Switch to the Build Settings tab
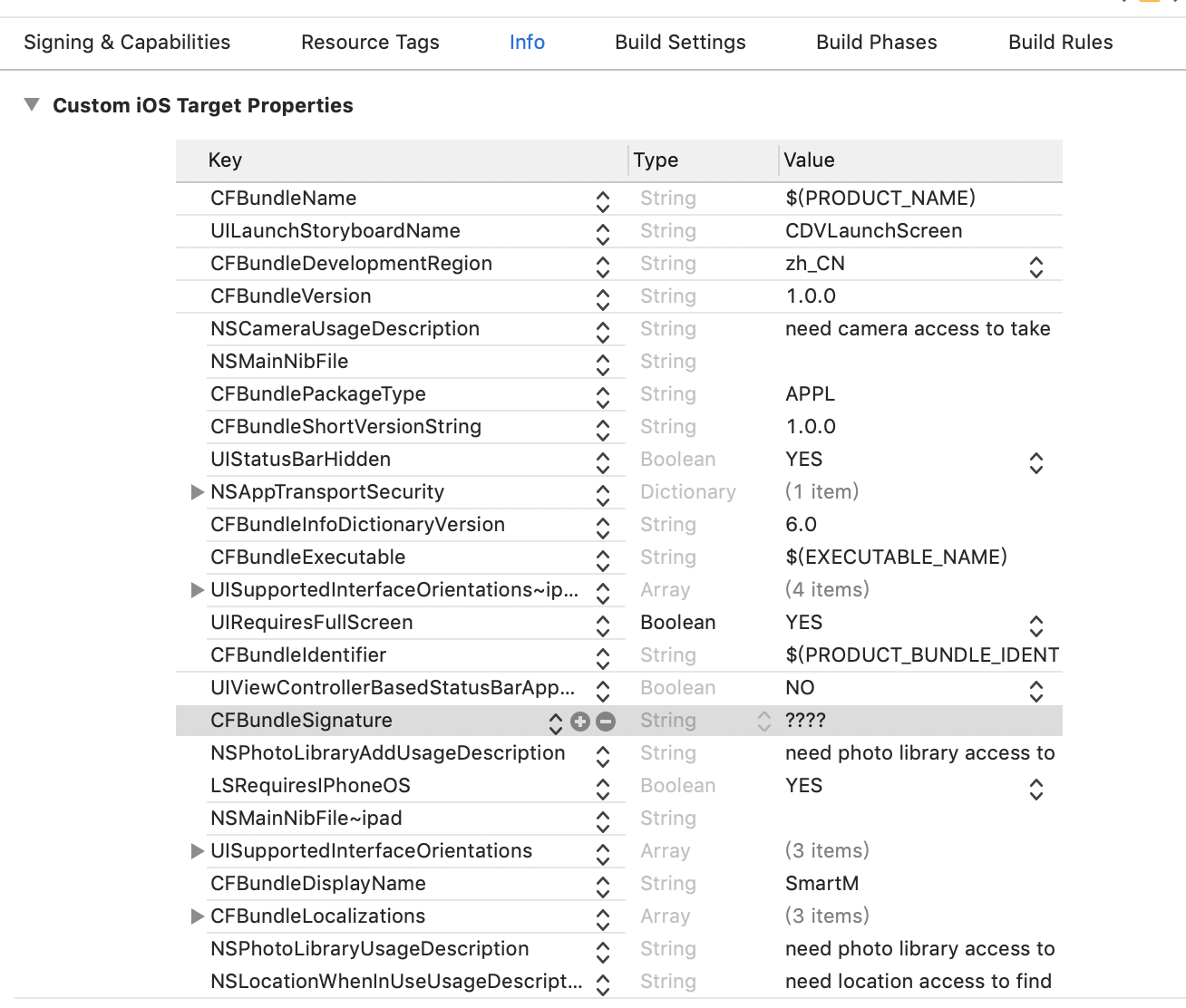This screenshot has height=1008, width=1186. tap(680, 42)
